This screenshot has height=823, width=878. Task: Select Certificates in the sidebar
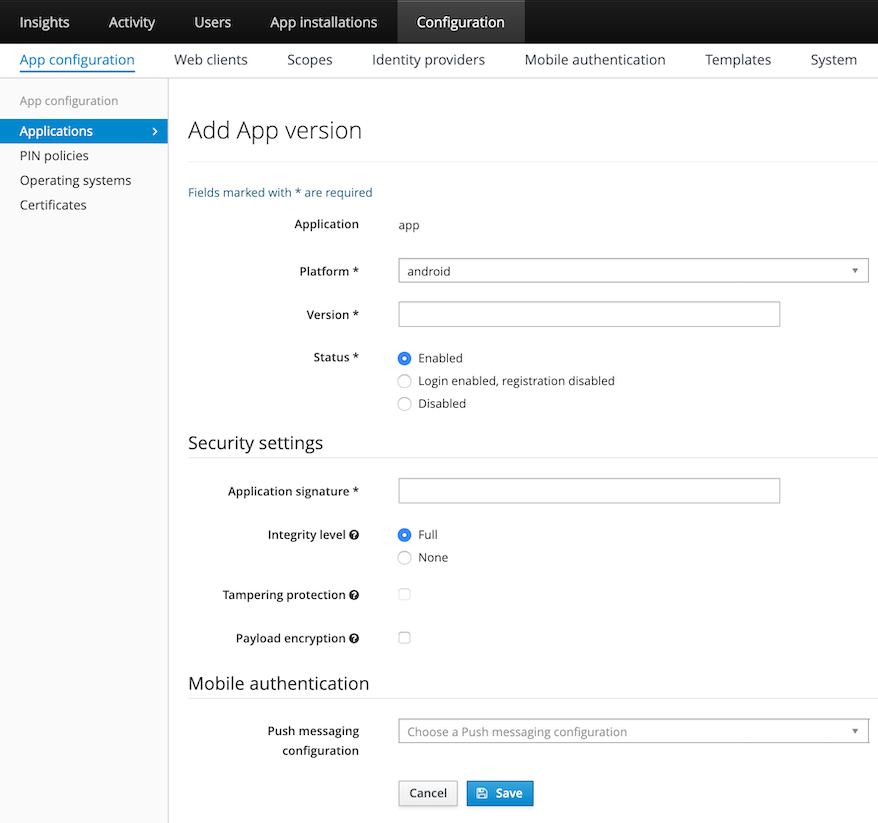(x=52, y=204)
